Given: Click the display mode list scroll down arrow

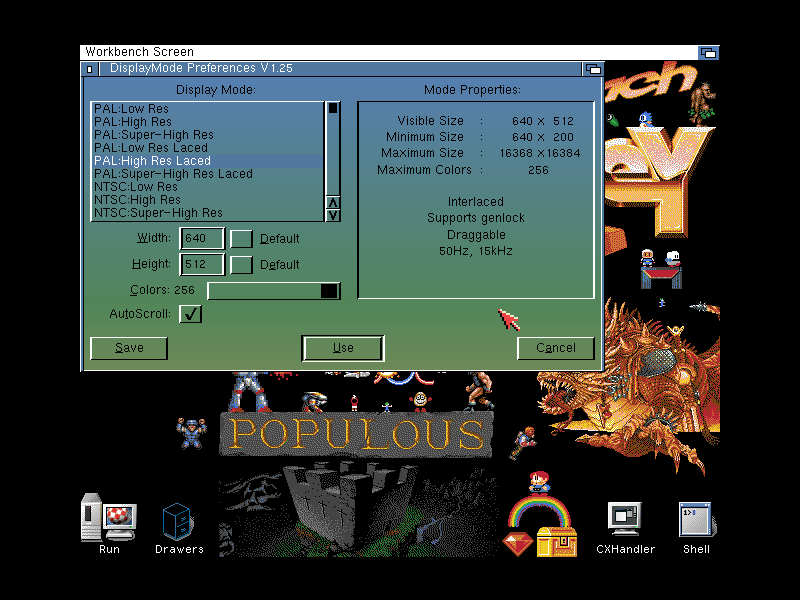Looking at the screenshot, I should click(333, 215).
